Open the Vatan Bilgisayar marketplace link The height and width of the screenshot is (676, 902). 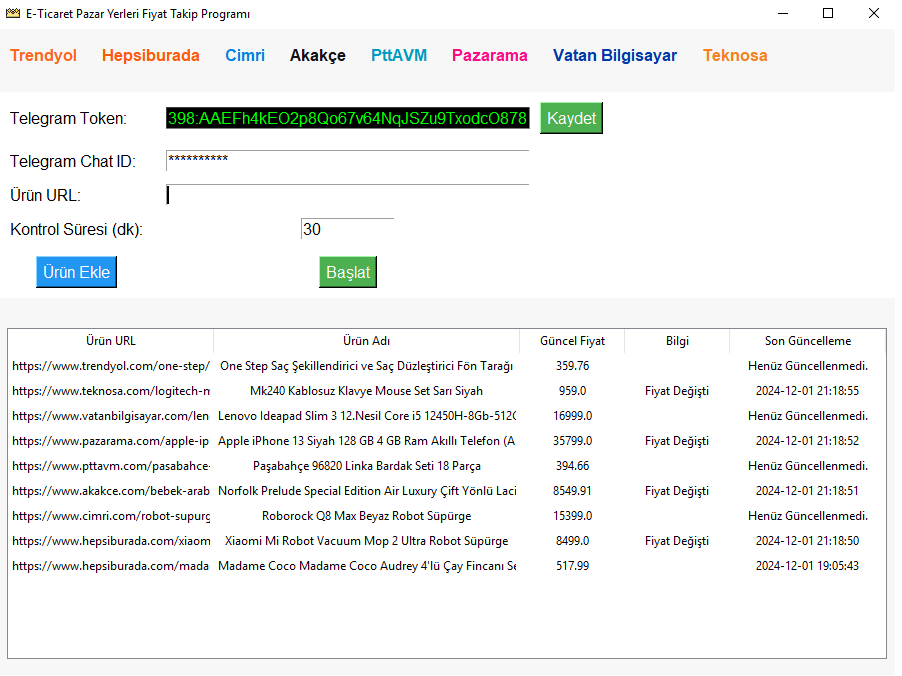coord(615,55)
